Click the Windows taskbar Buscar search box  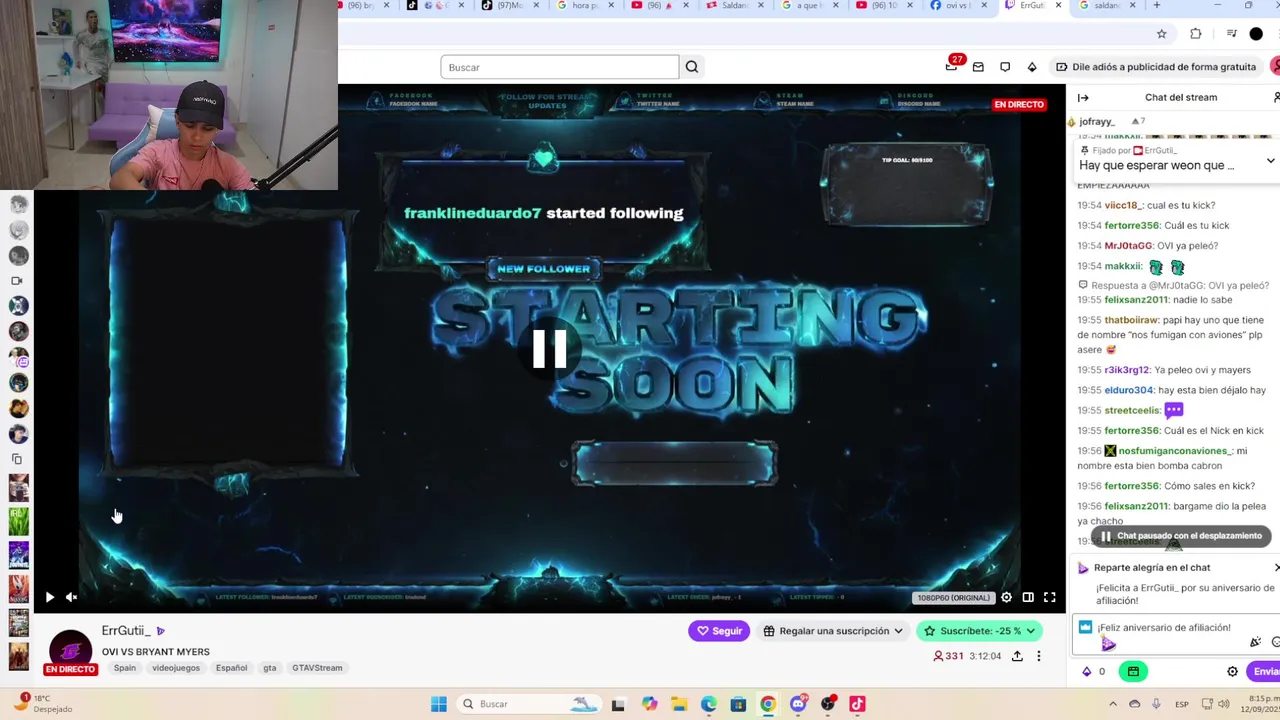pos(529,704)
